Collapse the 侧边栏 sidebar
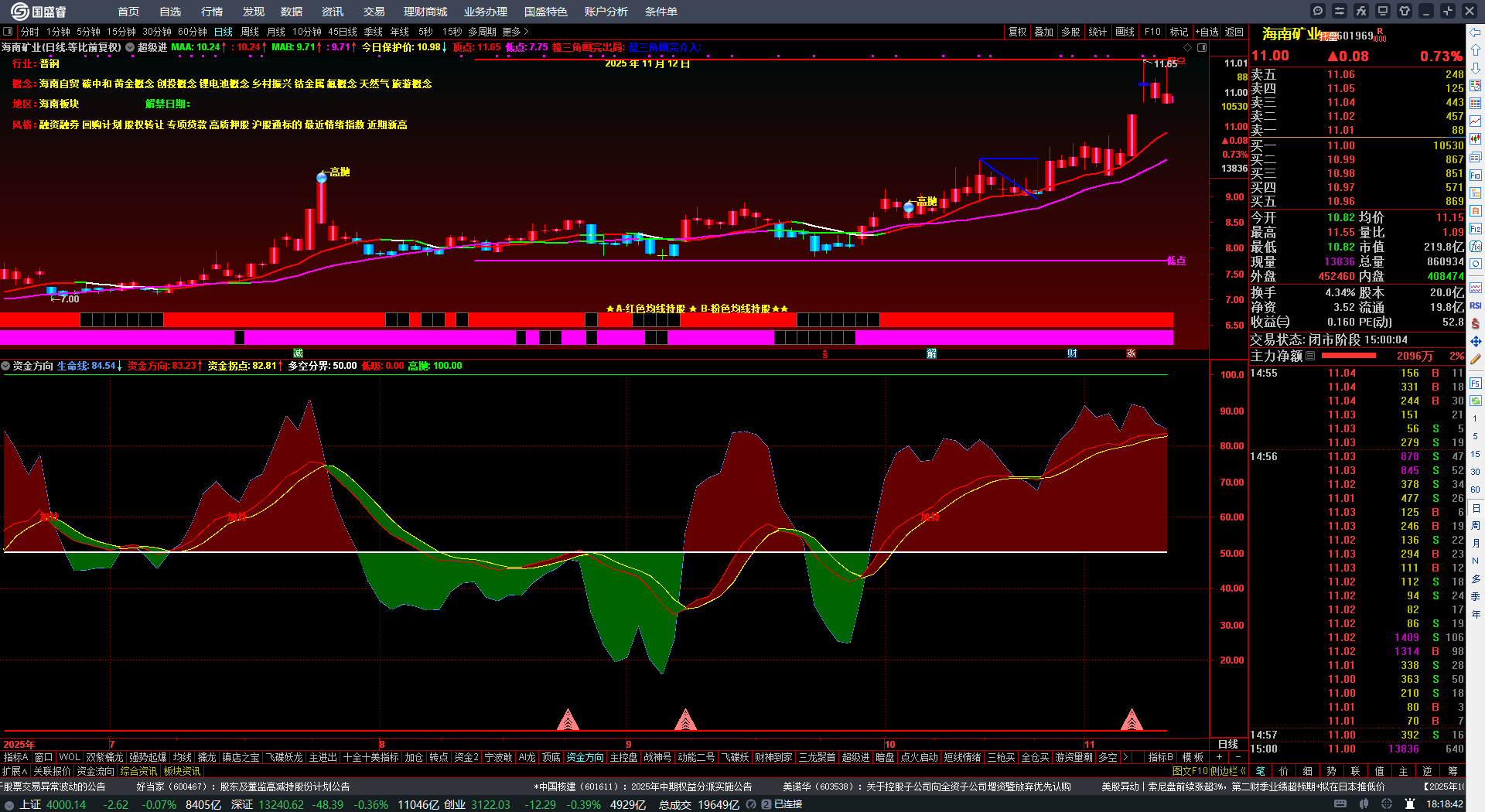This screenshot has width=1485, height=812. [1227, 771]
